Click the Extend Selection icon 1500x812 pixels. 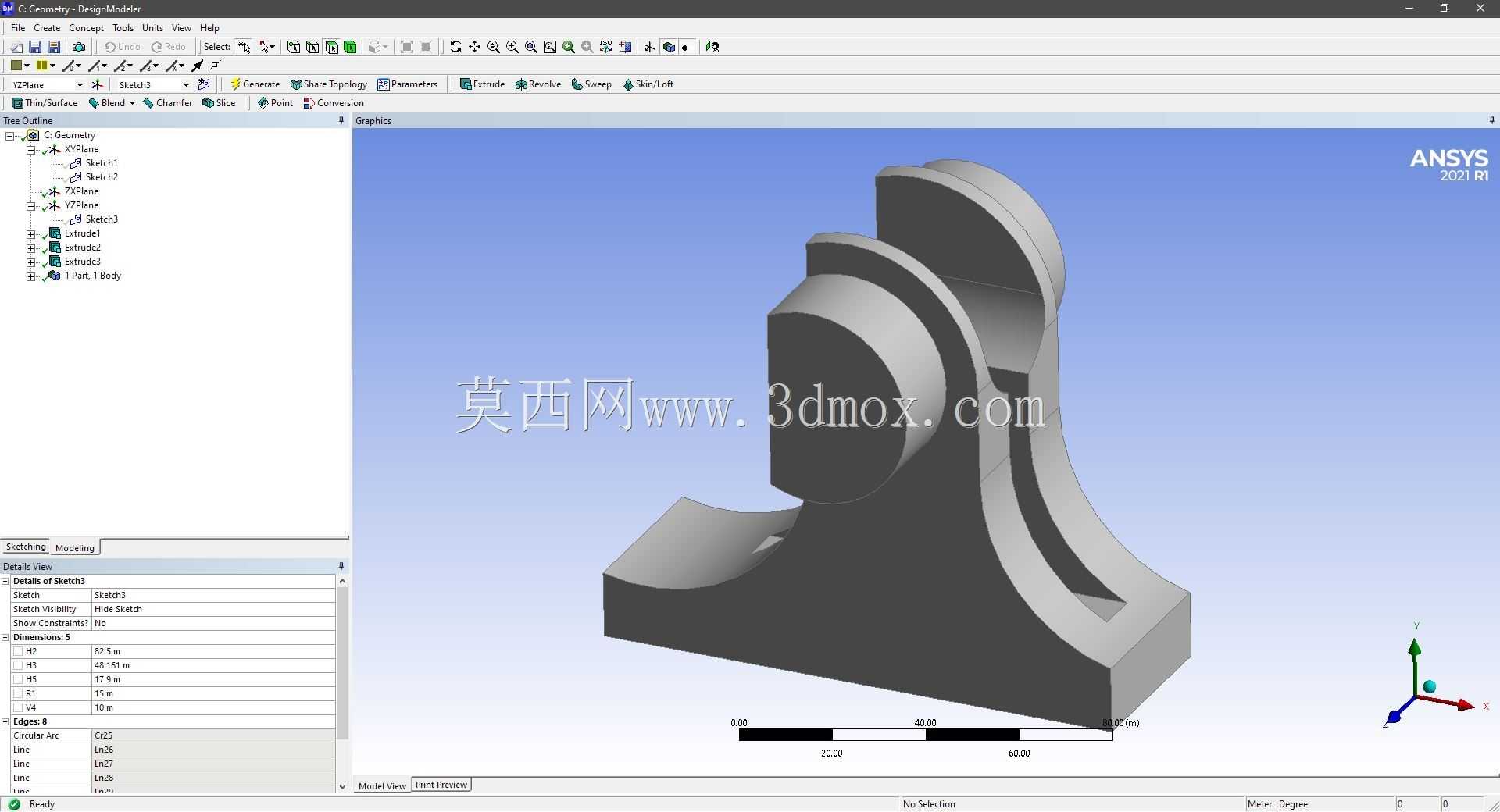[x=377, y=47]
